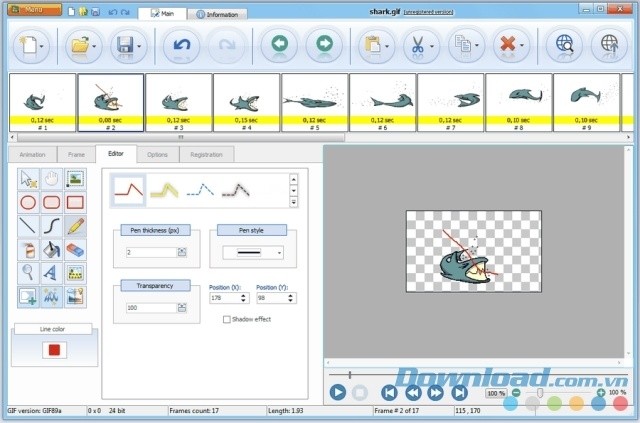The height and width of the screenshot is (423, 640).
Task: Open the Options tab
Action: (158, 155)
